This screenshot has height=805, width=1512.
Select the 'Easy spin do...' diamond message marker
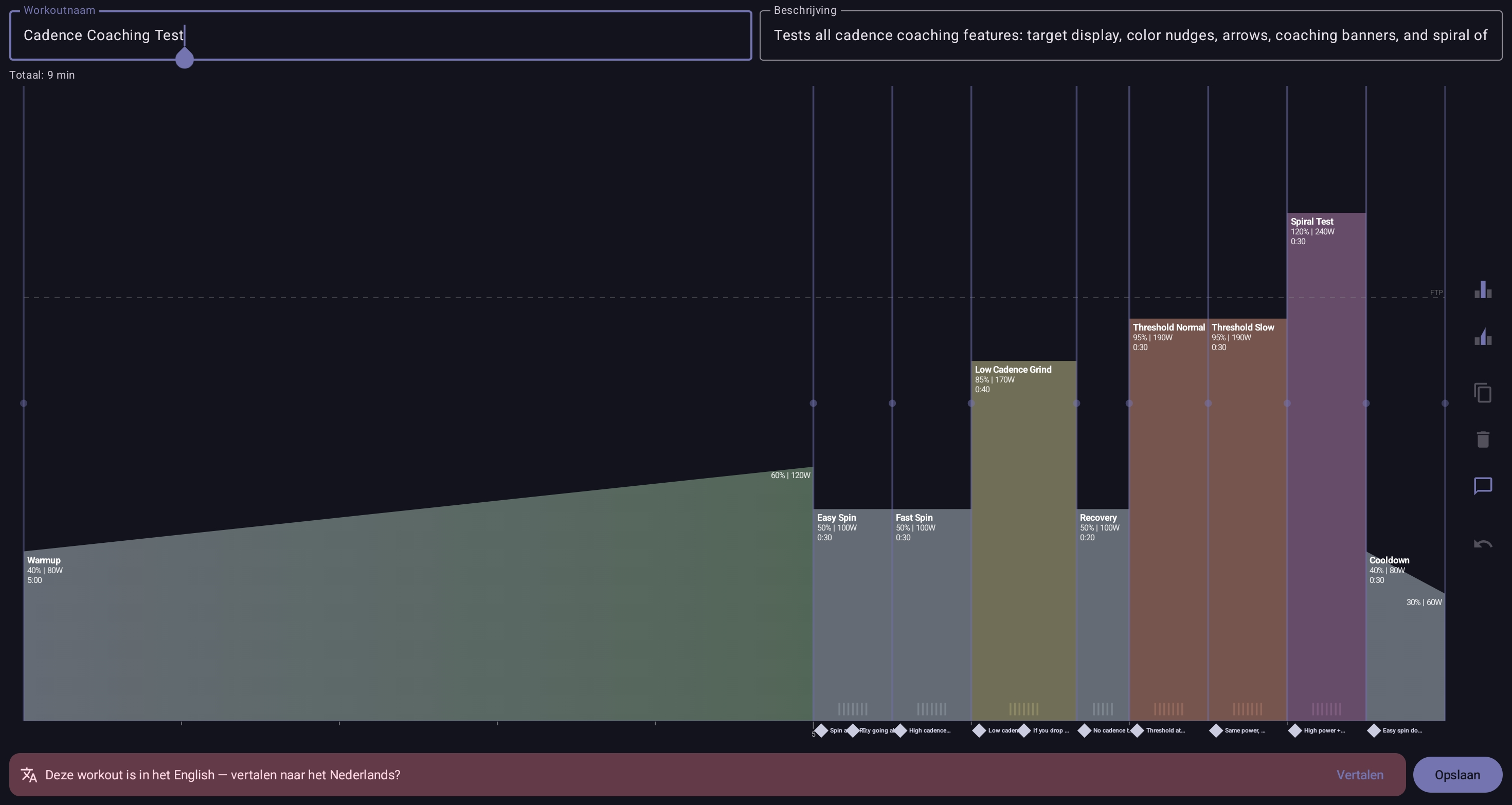(1374, 730)
